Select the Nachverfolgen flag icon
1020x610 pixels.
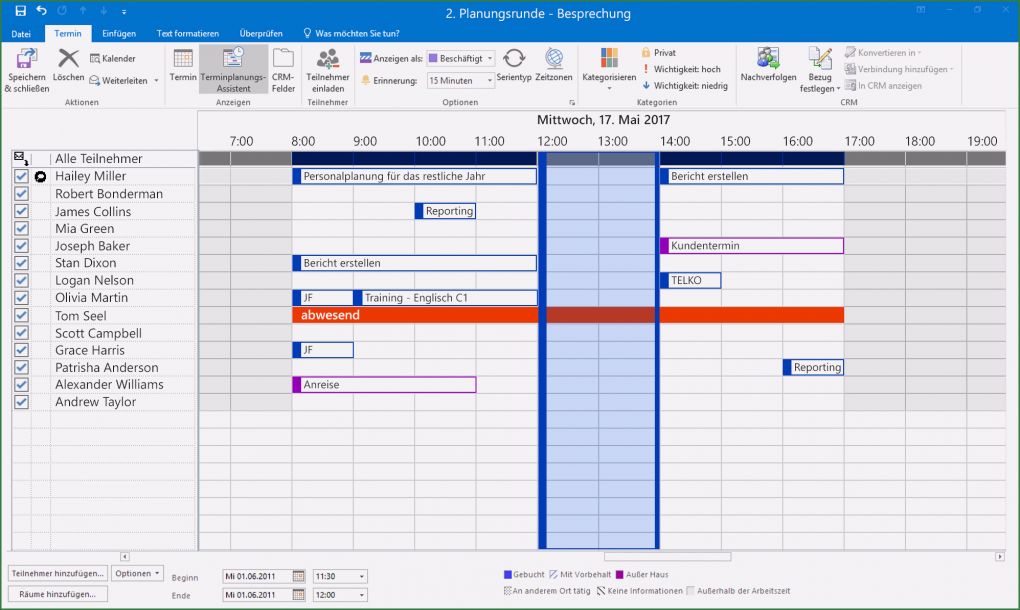point(767,64)
